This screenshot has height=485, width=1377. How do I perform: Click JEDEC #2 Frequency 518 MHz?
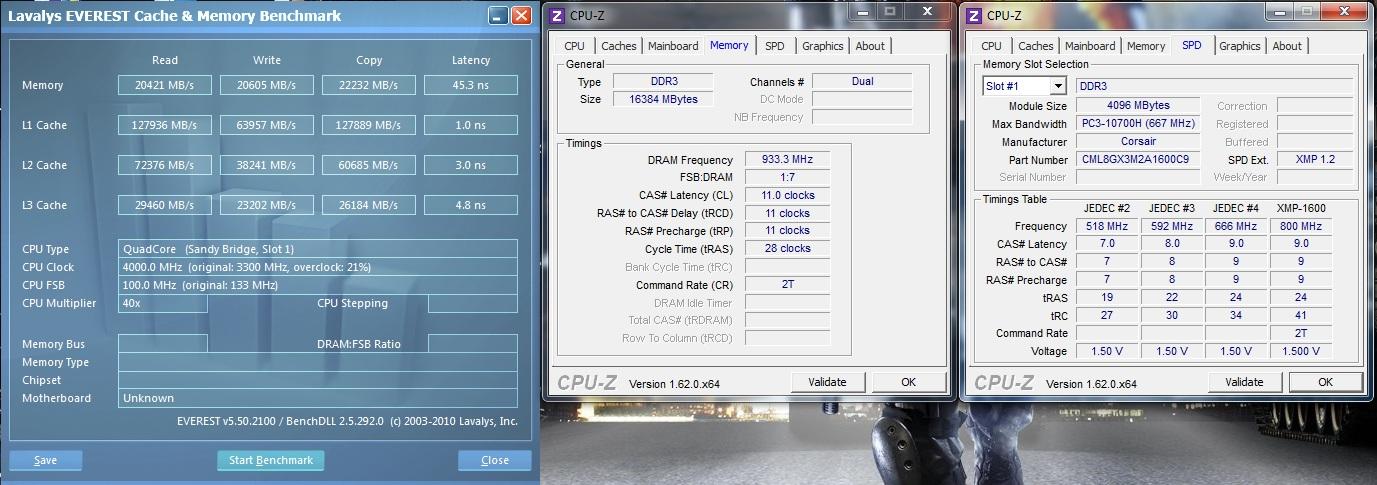pos(1107,226)
